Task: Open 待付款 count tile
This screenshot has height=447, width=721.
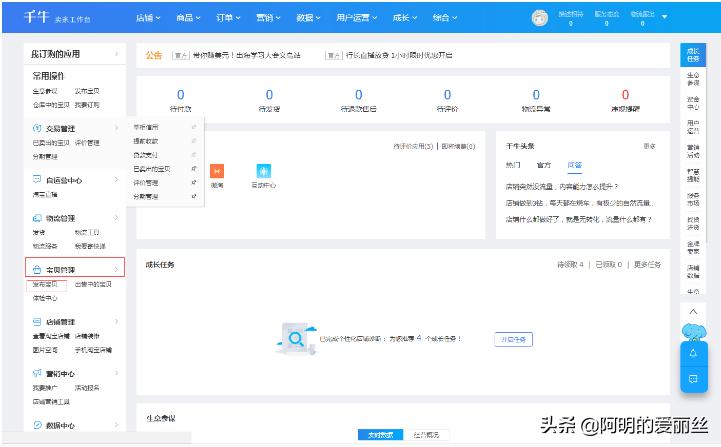Action: (x=180, y=100)
